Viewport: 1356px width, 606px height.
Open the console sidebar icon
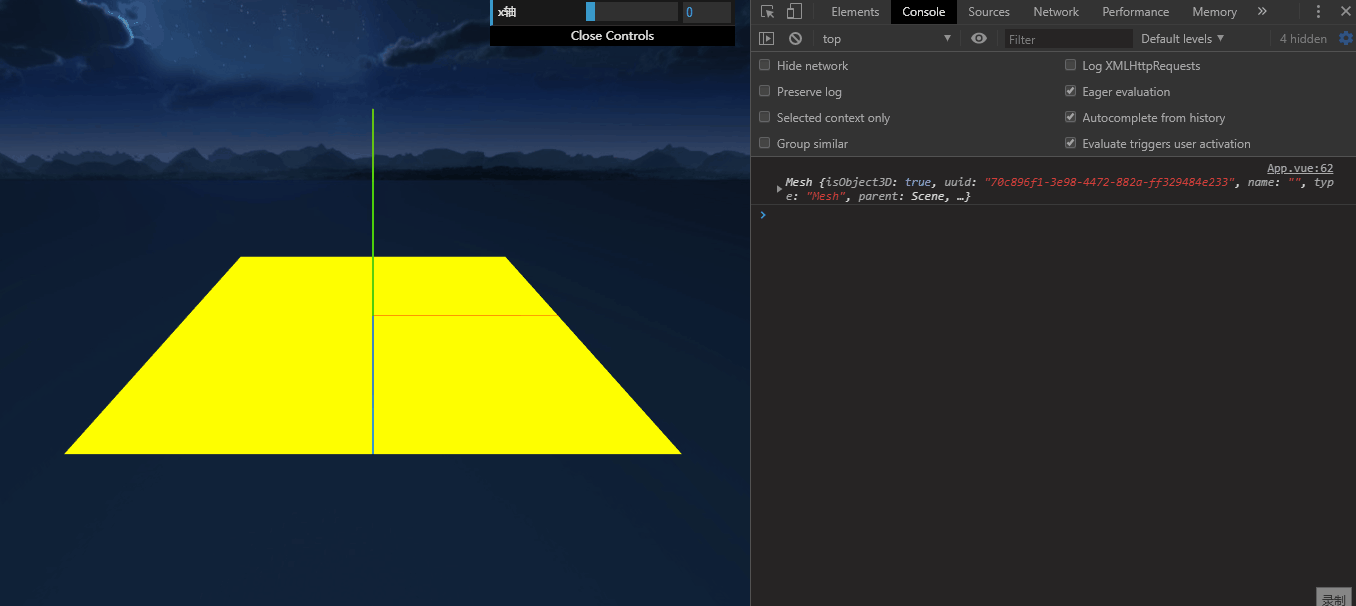pos(765,38)
